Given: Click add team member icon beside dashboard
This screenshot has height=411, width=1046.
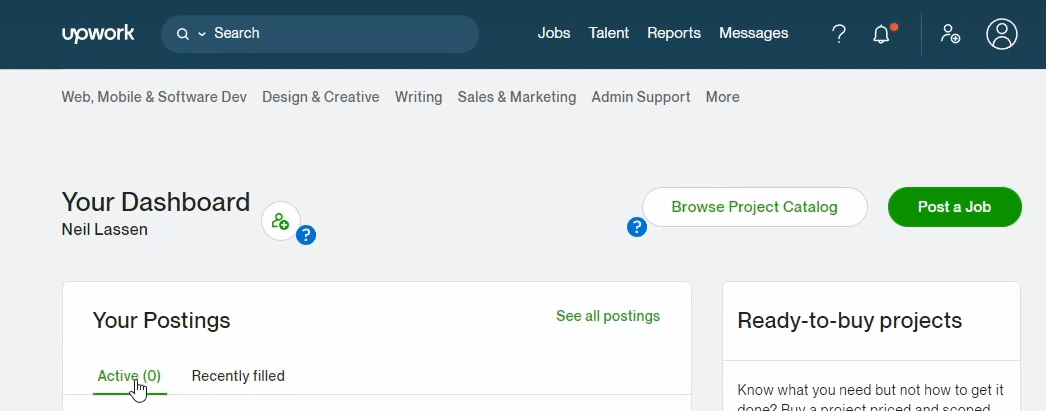Looking at the screenshot, I should click(280, 221).
